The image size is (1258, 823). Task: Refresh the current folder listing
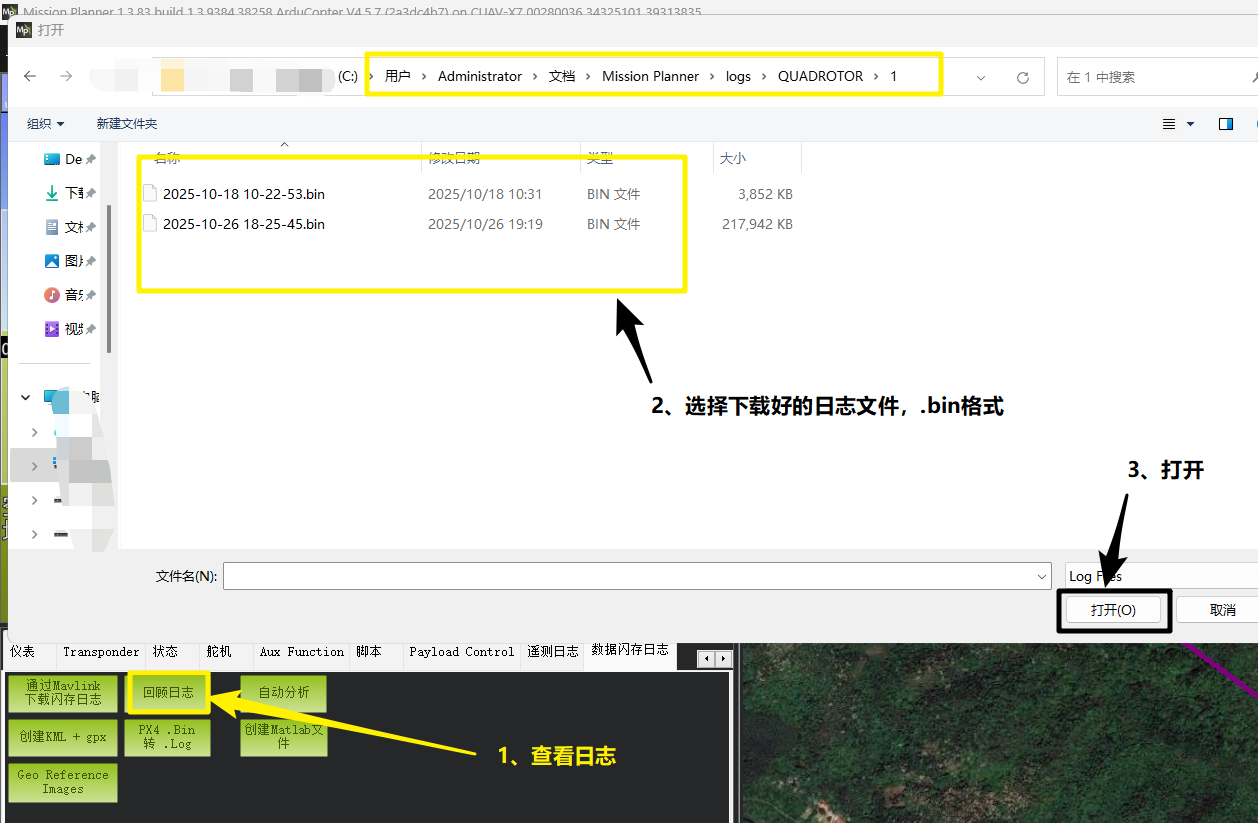pyautogui.click(x=1022, y=77)
